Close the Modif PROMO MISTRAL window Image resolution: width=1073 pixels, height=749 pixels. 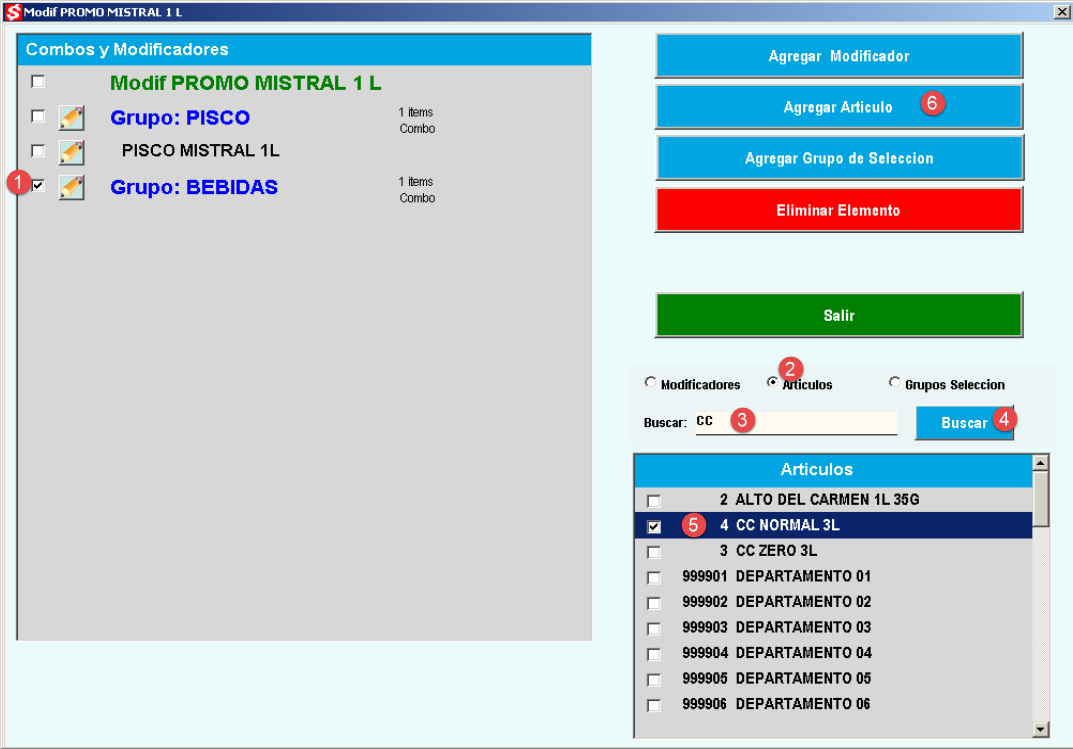[x=1061, y=12]
